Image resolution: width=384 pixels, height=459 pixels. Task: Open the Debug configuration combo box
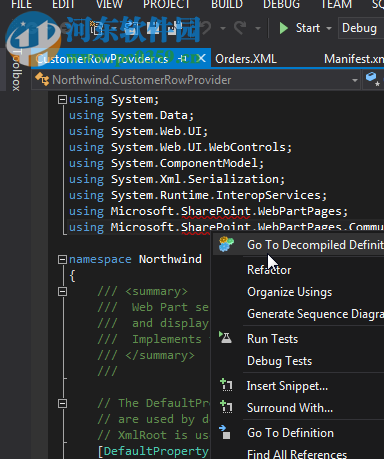click(361, 28)
